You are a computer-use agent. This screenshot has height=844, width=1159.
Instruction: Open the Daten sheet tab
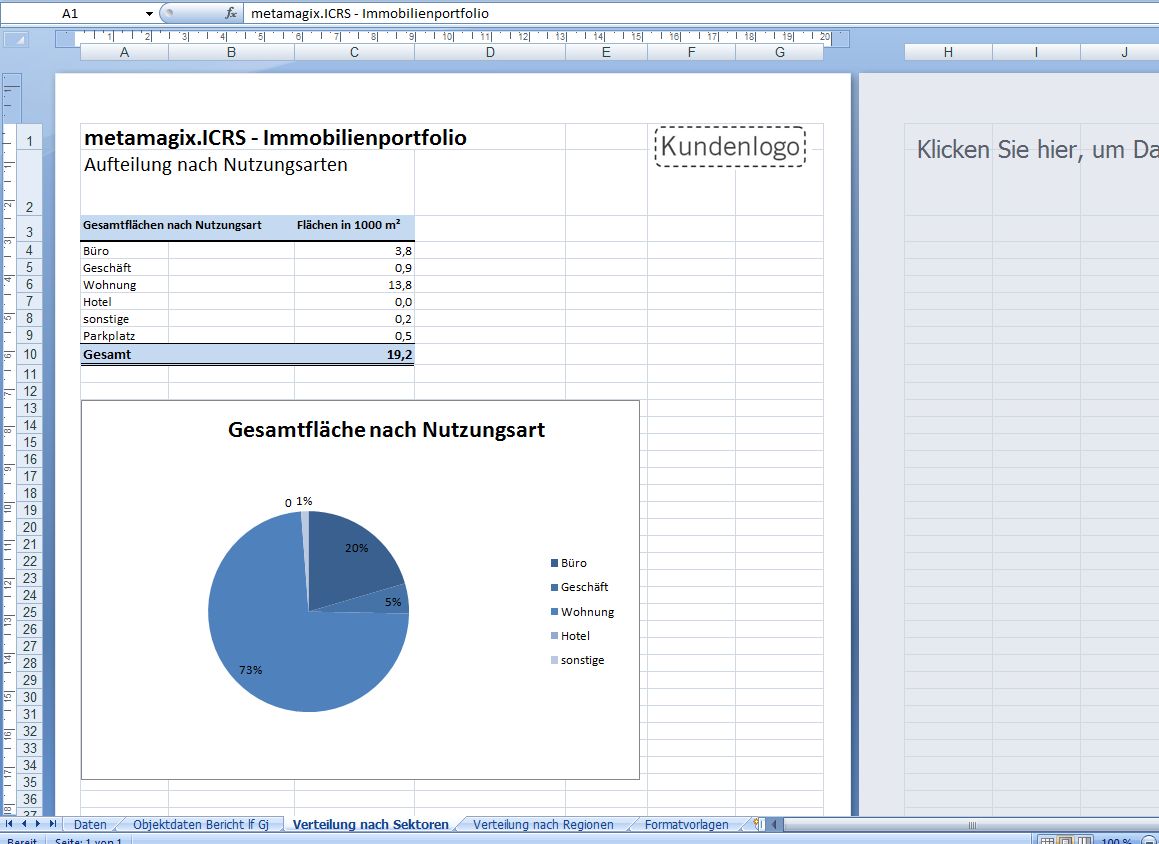pos(90,824)
